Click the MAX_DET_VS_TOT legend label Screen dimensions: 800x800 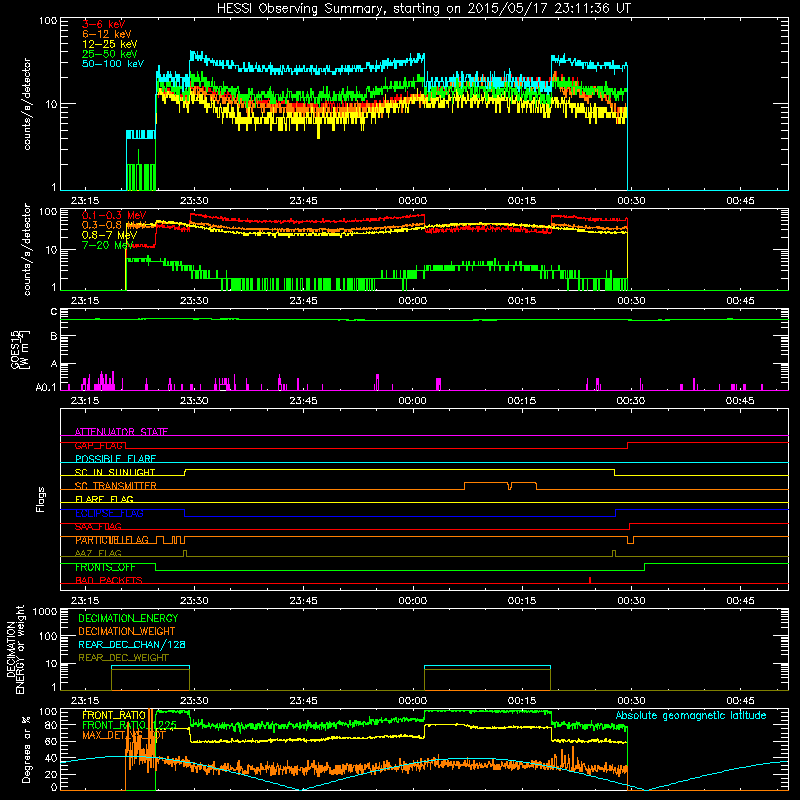[123, 736]
